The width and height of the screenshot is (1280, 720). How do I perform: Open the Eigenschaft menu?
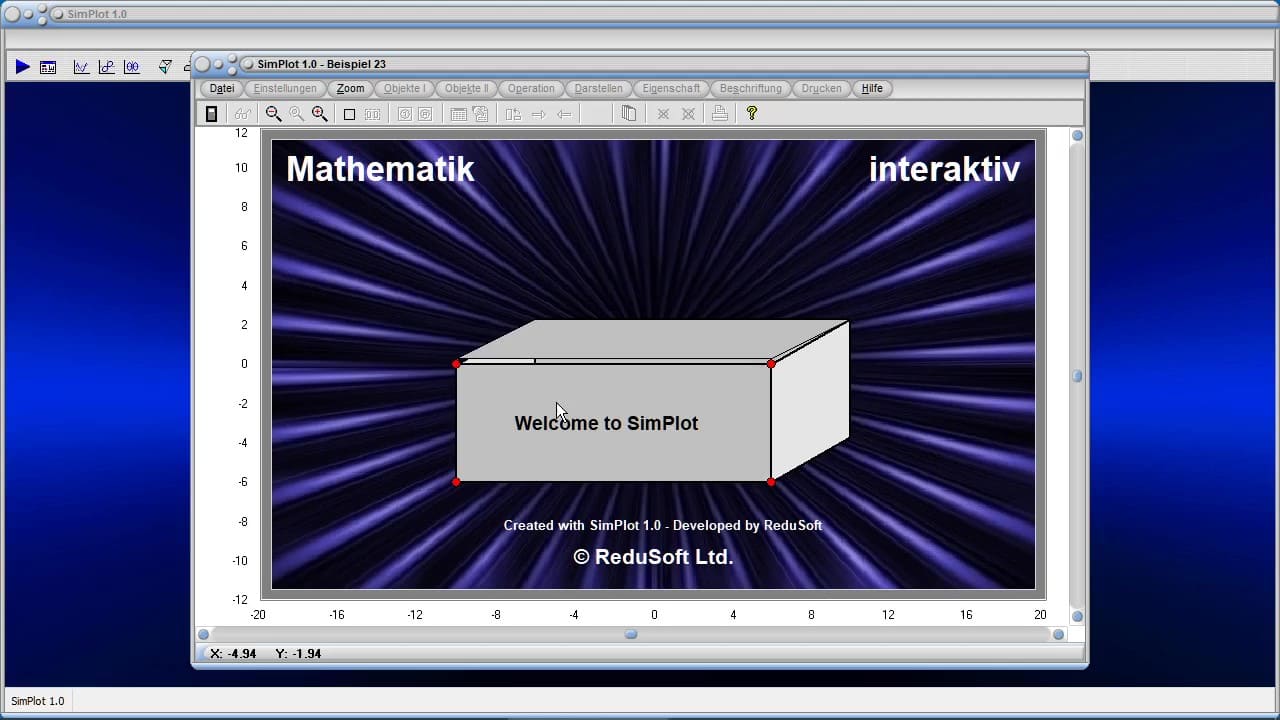coord(671,88)
